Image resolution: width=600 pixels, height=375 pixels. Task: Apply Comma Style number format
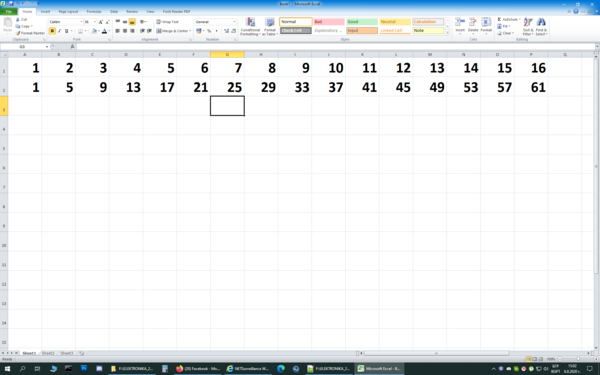[x=216, y=31]
